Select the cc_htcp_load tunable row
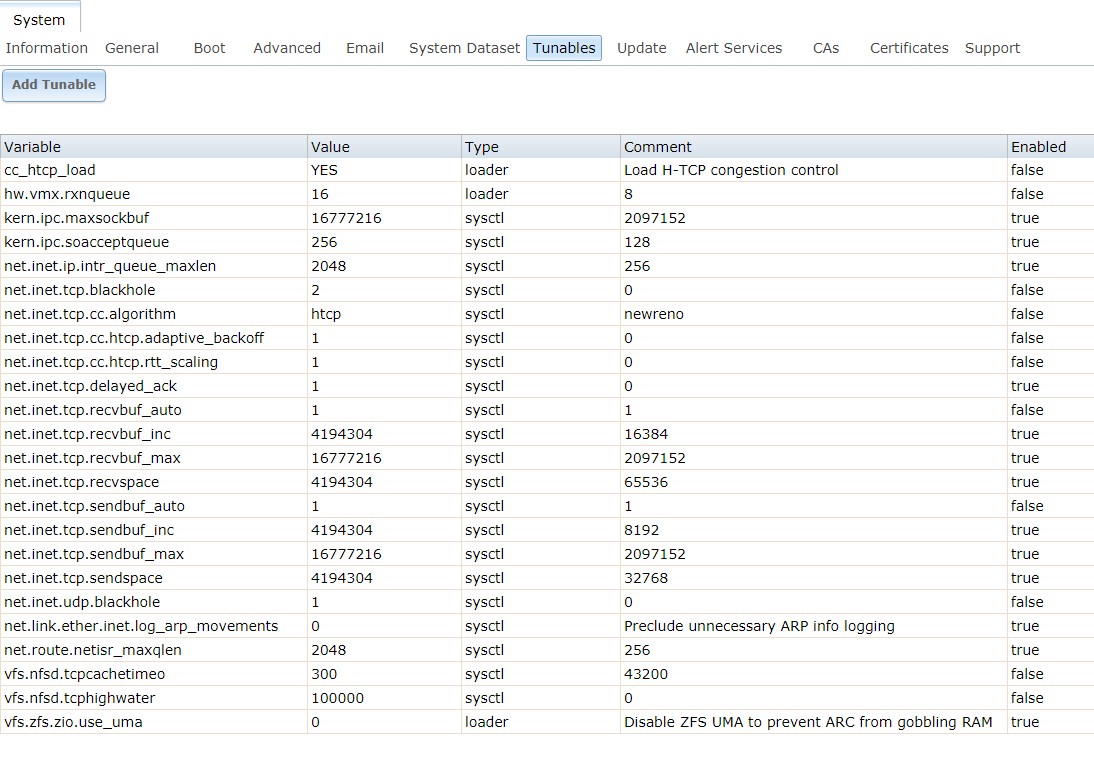Viewport: 1094px width, 758px height. tap(50, 170)
